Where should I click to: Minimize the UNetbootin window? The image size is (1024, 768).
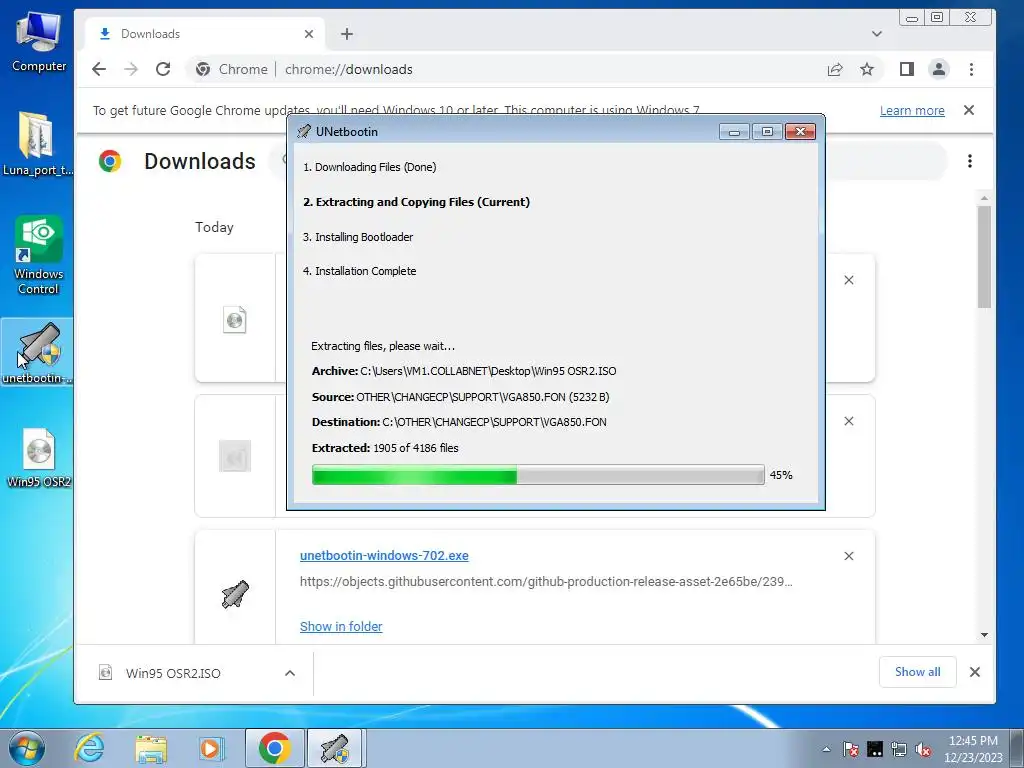[x=734, y=132]
